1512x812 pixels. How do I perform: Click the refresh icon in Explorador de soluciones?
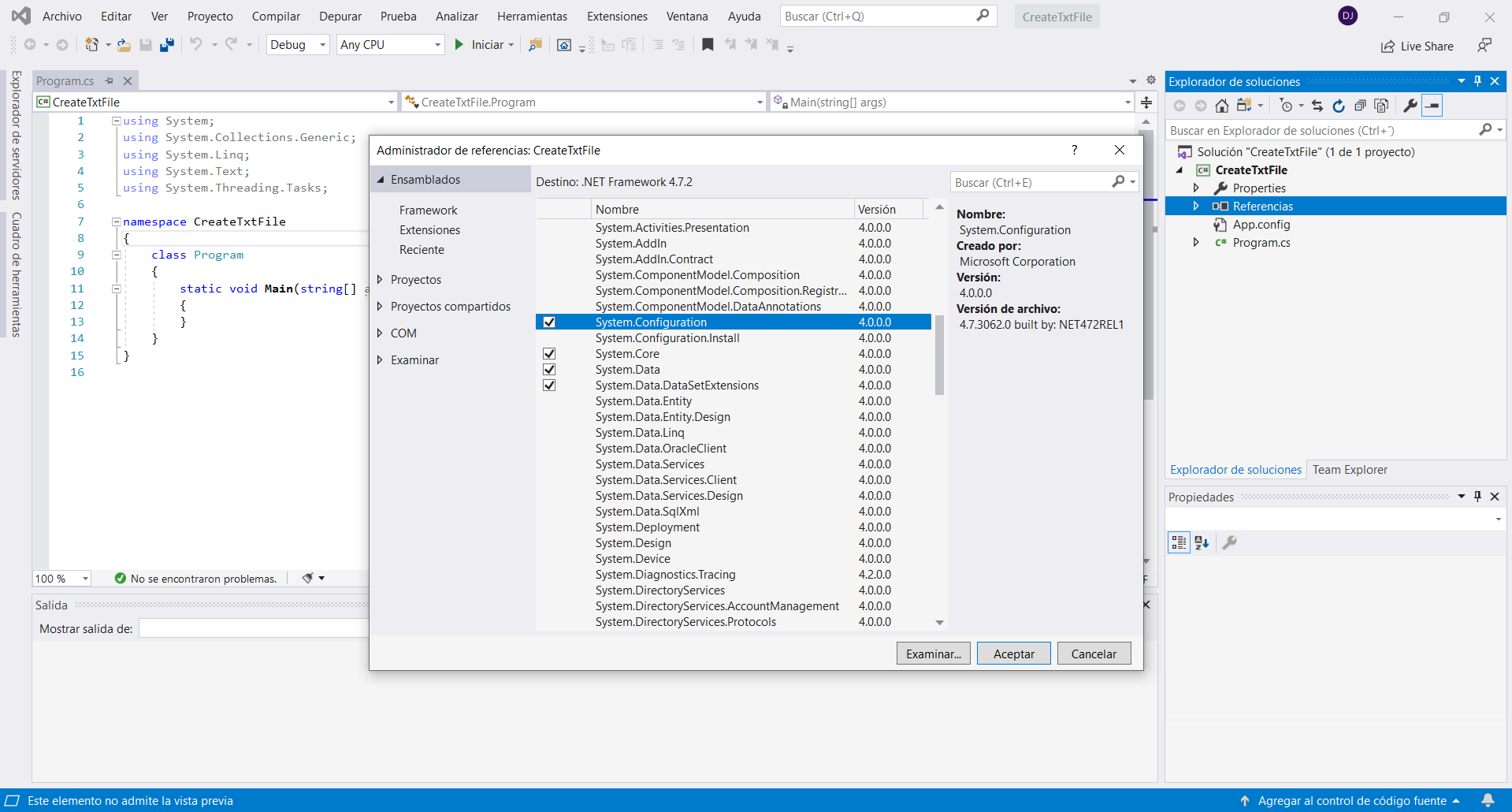pos(1338,106)
